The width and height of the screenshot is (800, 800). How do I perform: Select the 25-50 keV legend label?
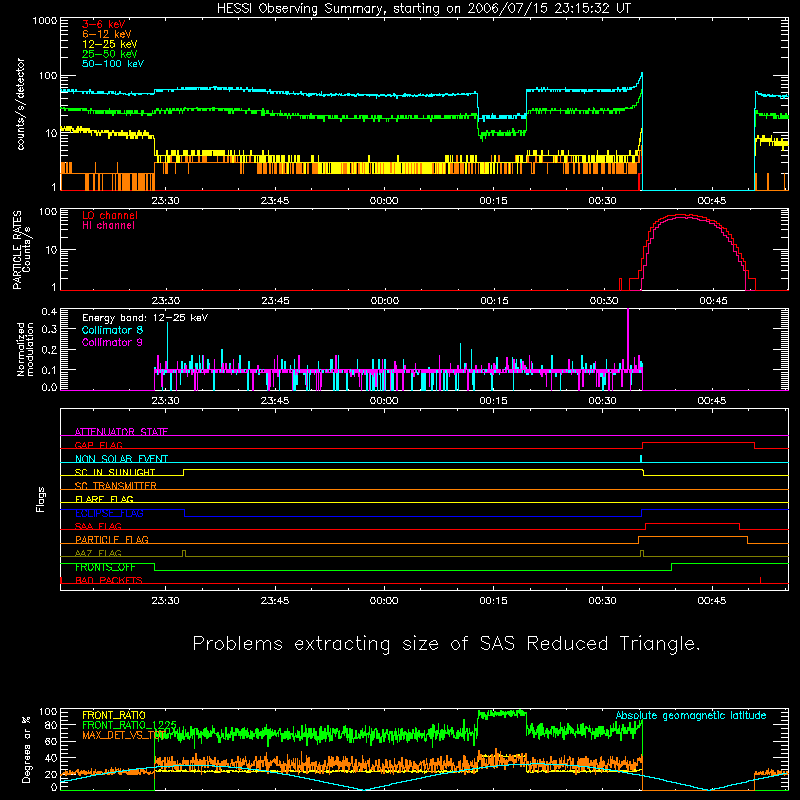pos(109,54)
